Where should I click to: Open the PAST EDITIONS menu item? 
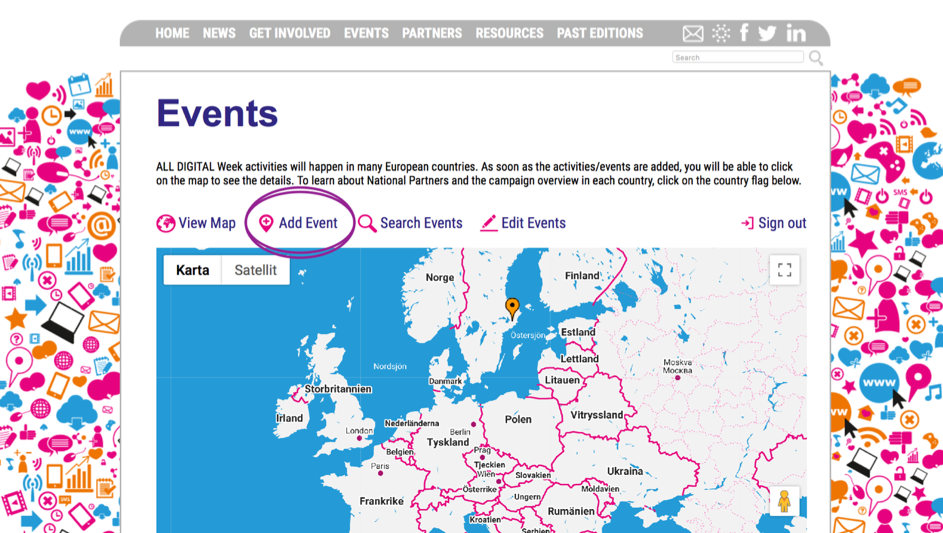tap(600, 33)
